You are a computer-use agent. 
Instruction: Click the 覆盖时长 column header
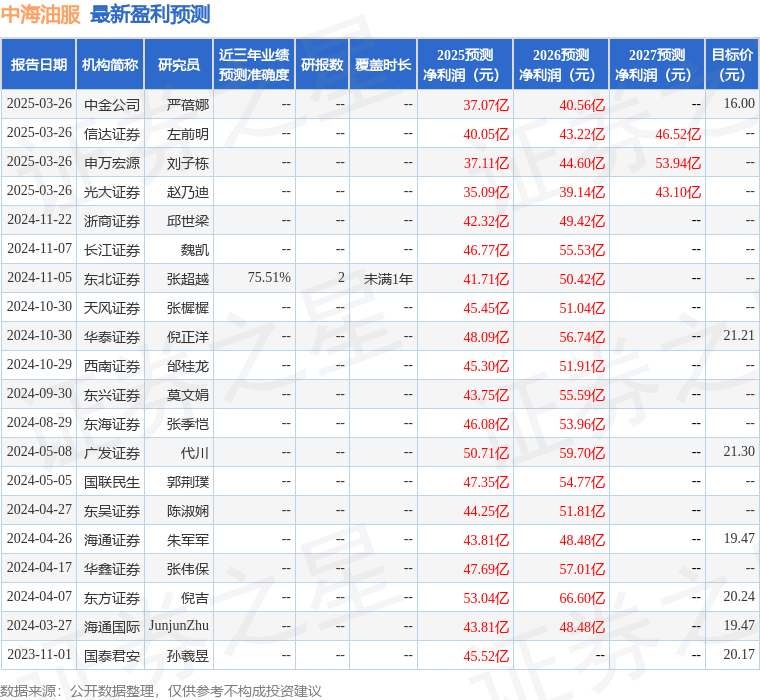(383, 64)
